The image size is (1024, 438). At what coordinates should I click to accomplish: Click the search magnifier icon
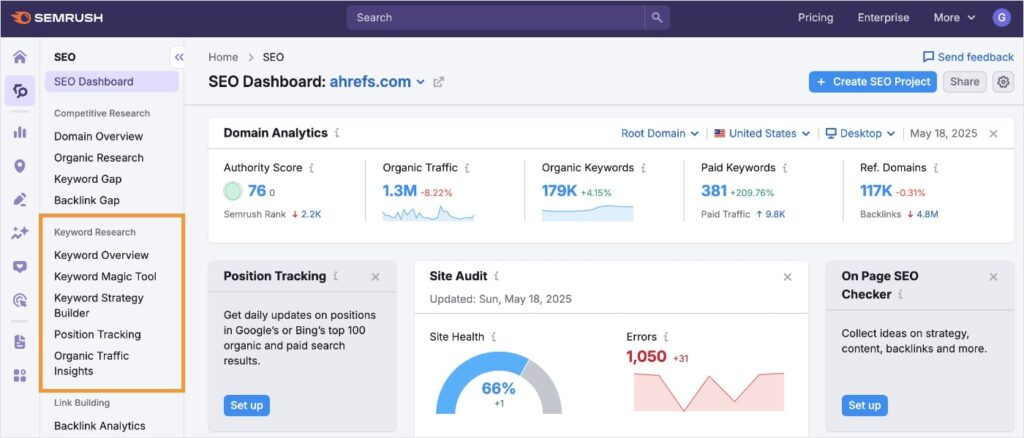click(657, 18)
